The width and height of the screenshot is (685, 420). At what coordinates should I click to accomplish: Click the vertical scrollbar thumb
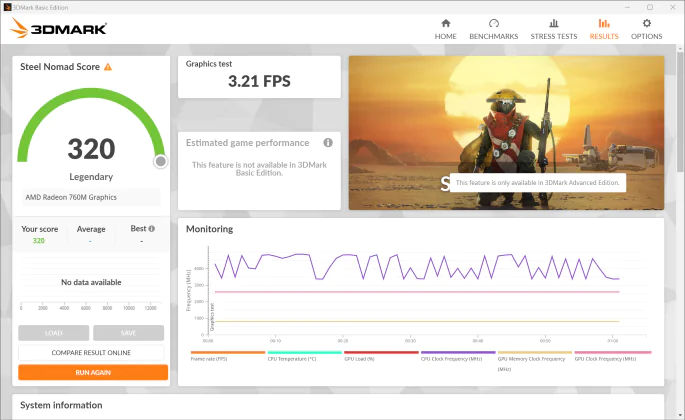pyautogui.click(x=680, y=111)
